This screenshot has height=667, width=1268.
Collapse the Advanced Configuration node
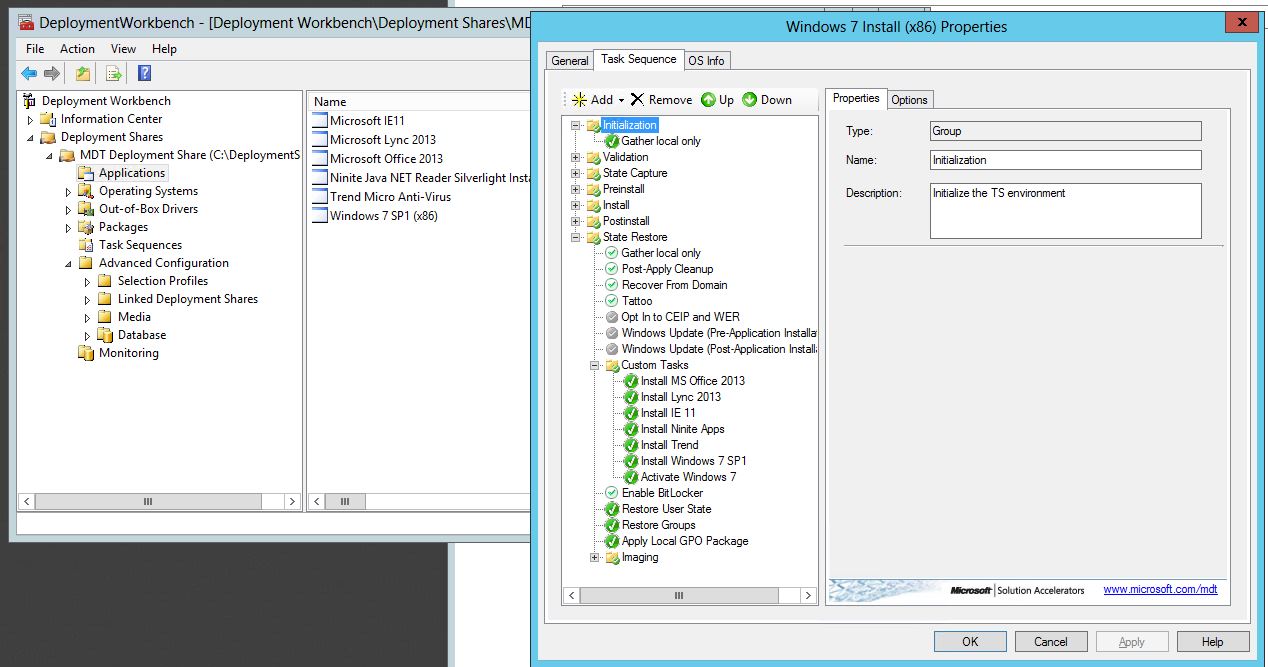click(x=68, y=263)
